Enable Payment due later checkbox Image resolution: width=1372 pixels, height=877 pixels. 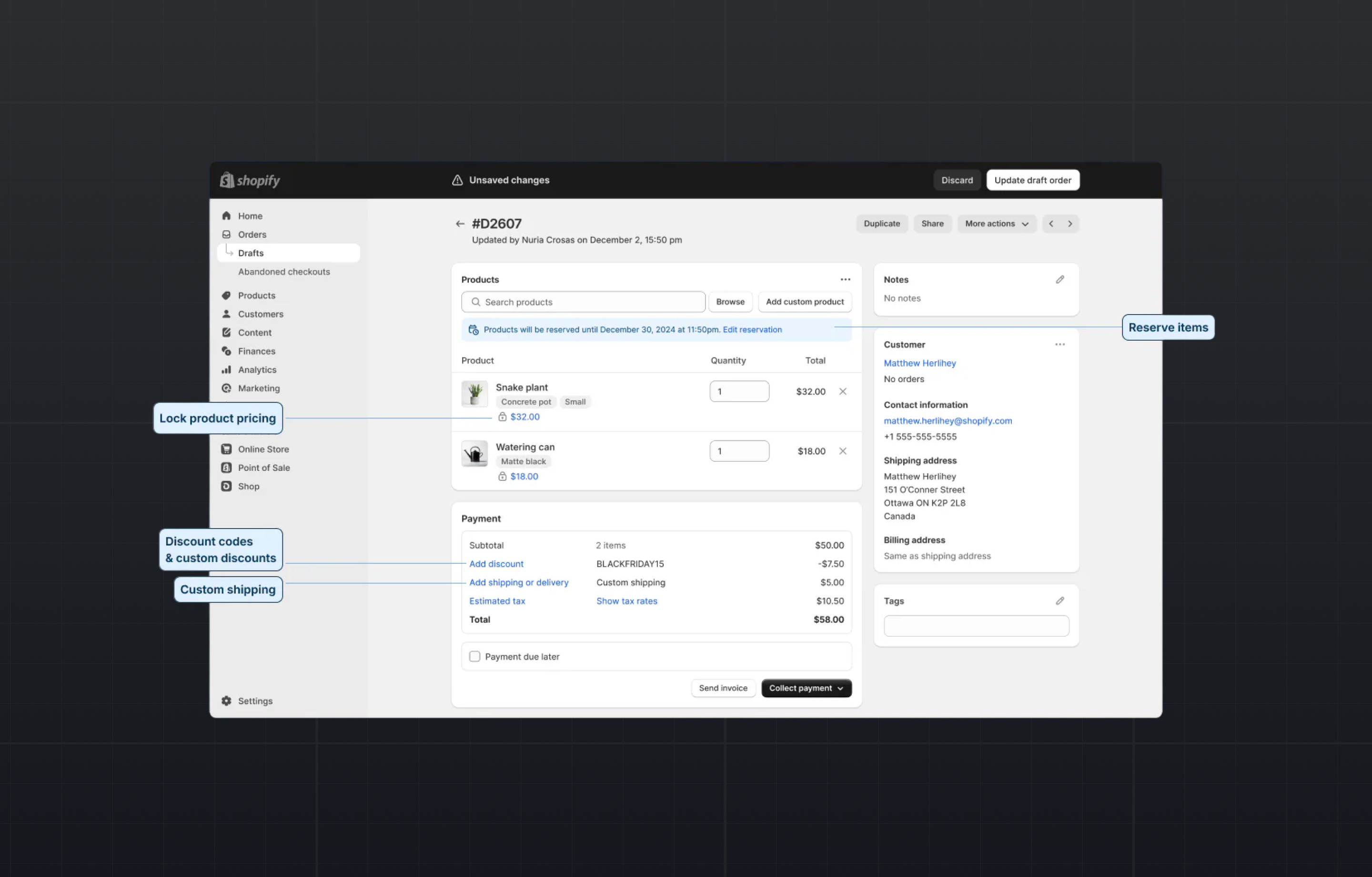tap(474, 656)
